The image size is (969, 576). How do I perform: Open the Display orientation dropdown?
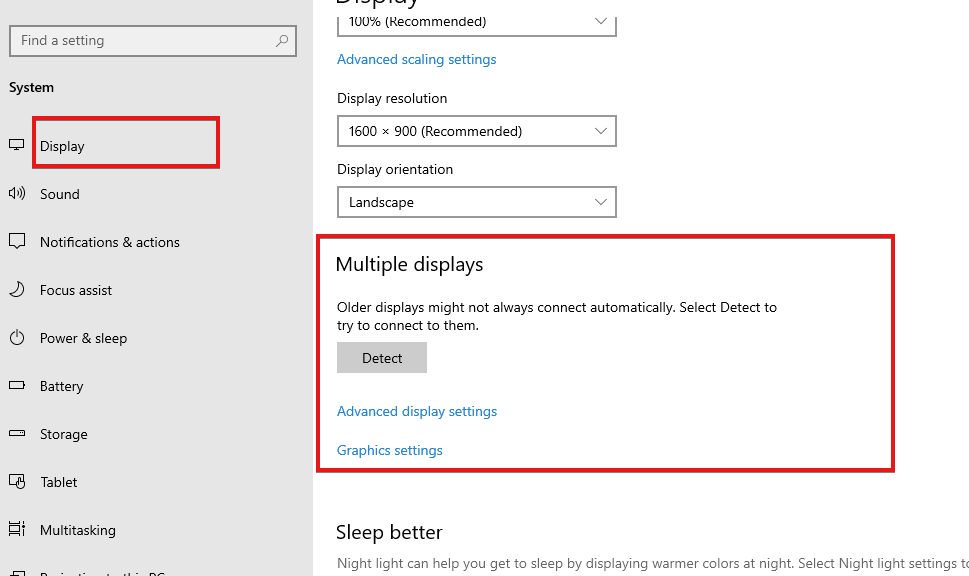click(x=476, y=202)
